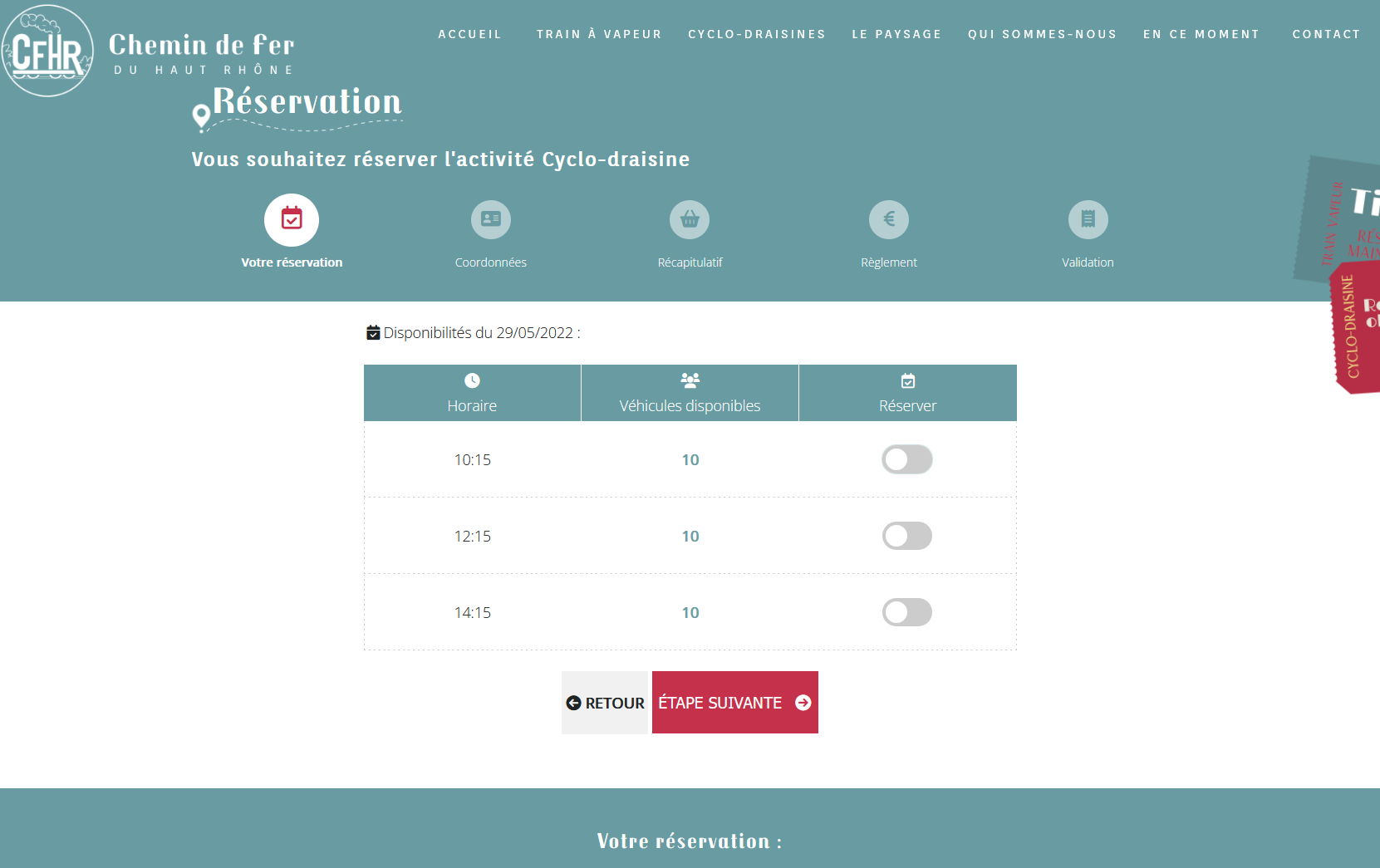The image size is (1380, 868).
Task: Click the people icon above Véhicules disponibles
Action: [x=690, y=380]
